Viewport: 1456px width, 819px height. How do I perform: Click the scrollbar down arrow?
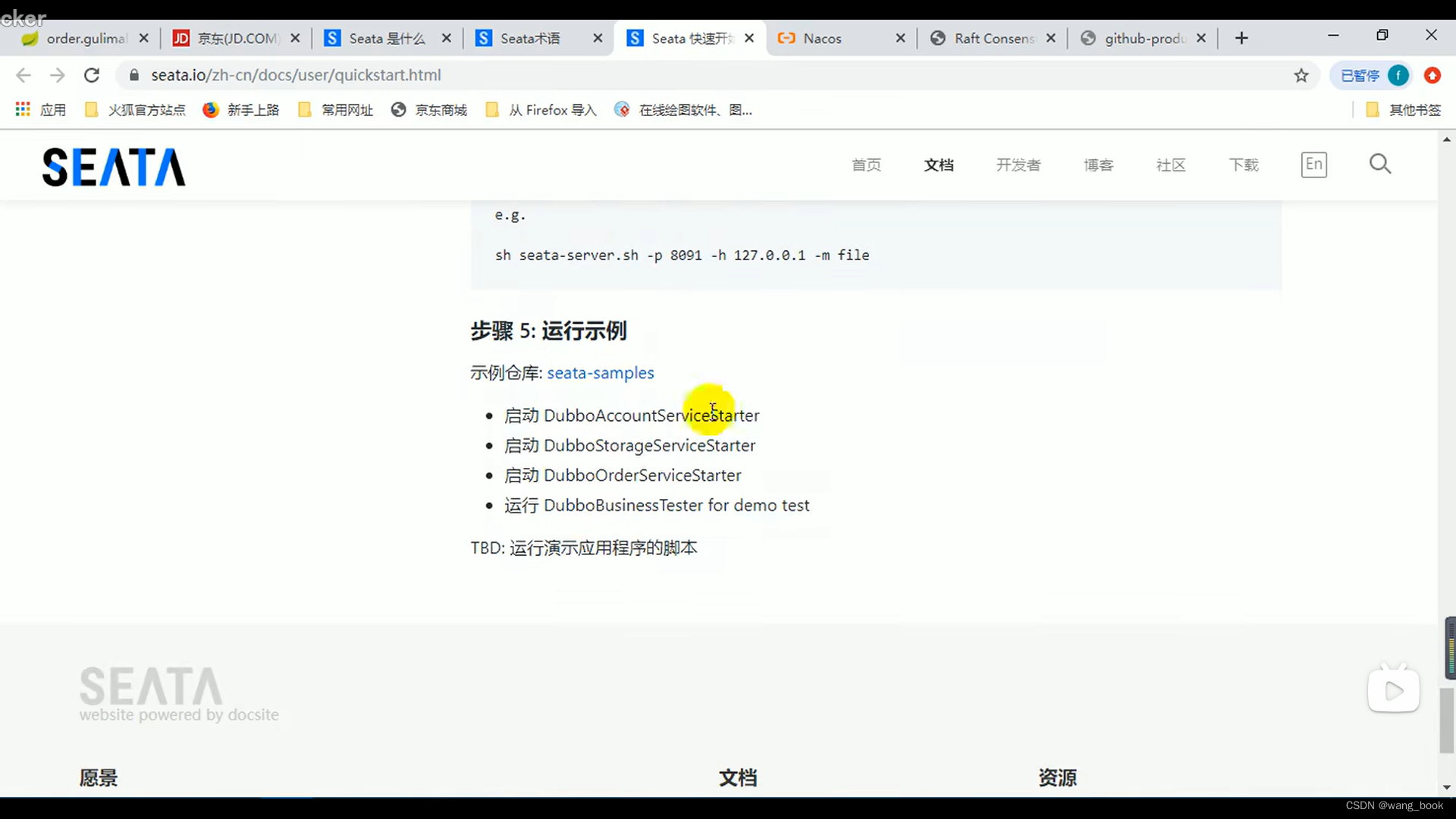tap(1447, 788)
